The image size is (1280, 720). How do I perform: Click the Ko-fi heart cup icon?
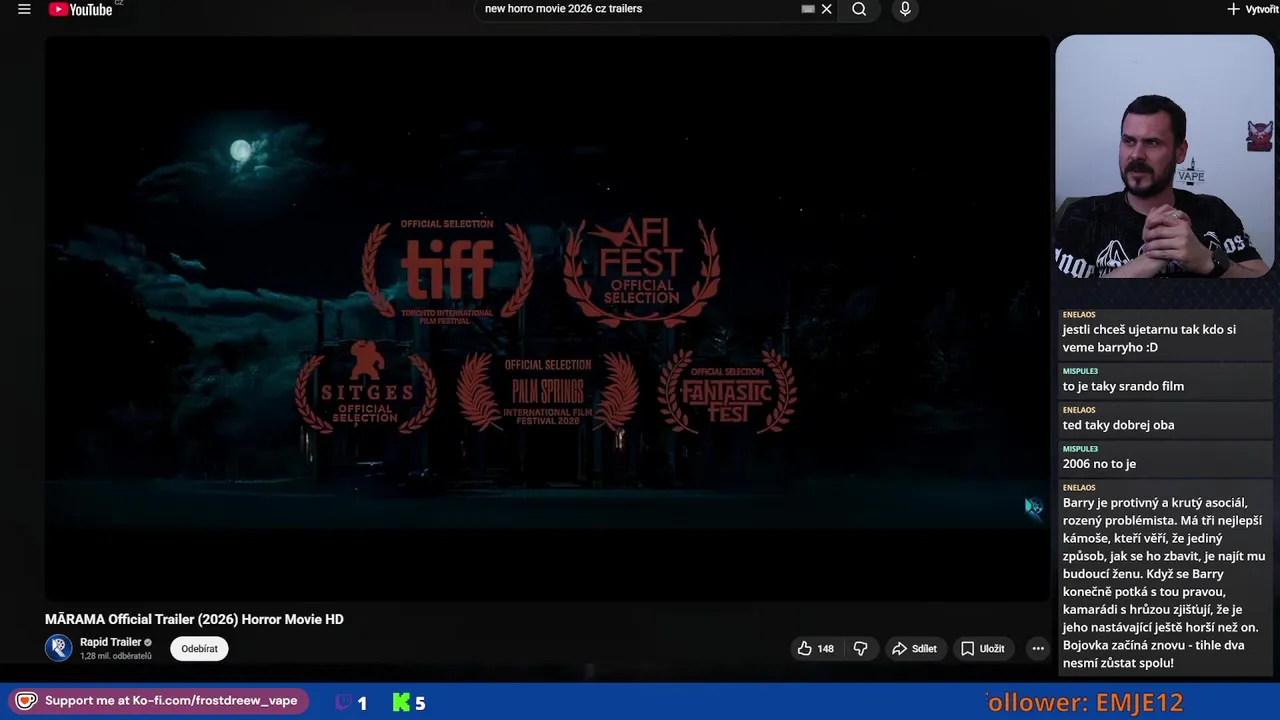pos(26,701)
